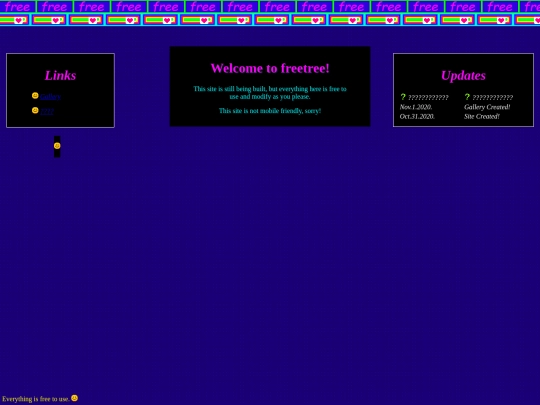
Task: Click the 'This site is still being built' paragraph
Action: coord(270,93)
